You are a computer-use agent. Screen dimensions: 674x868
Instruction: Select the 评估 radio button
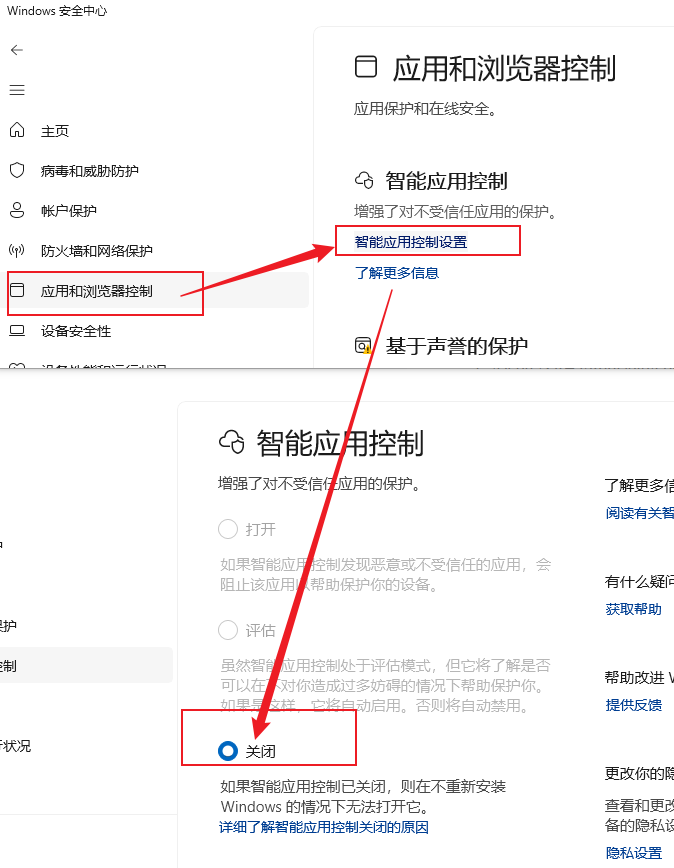(x=228, y=629)
